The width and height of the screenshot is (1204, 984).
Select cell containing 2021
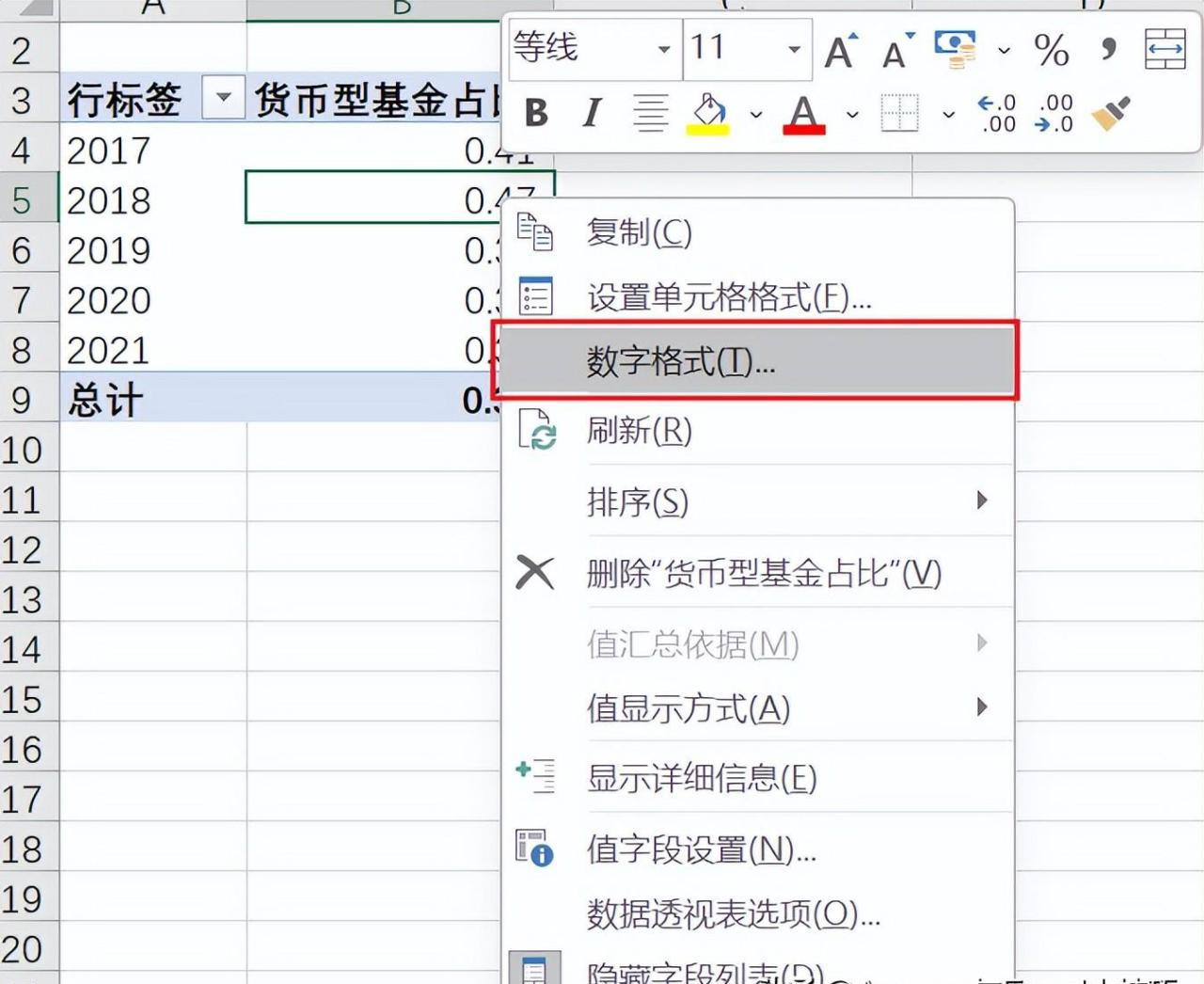(x=153, y=349)
